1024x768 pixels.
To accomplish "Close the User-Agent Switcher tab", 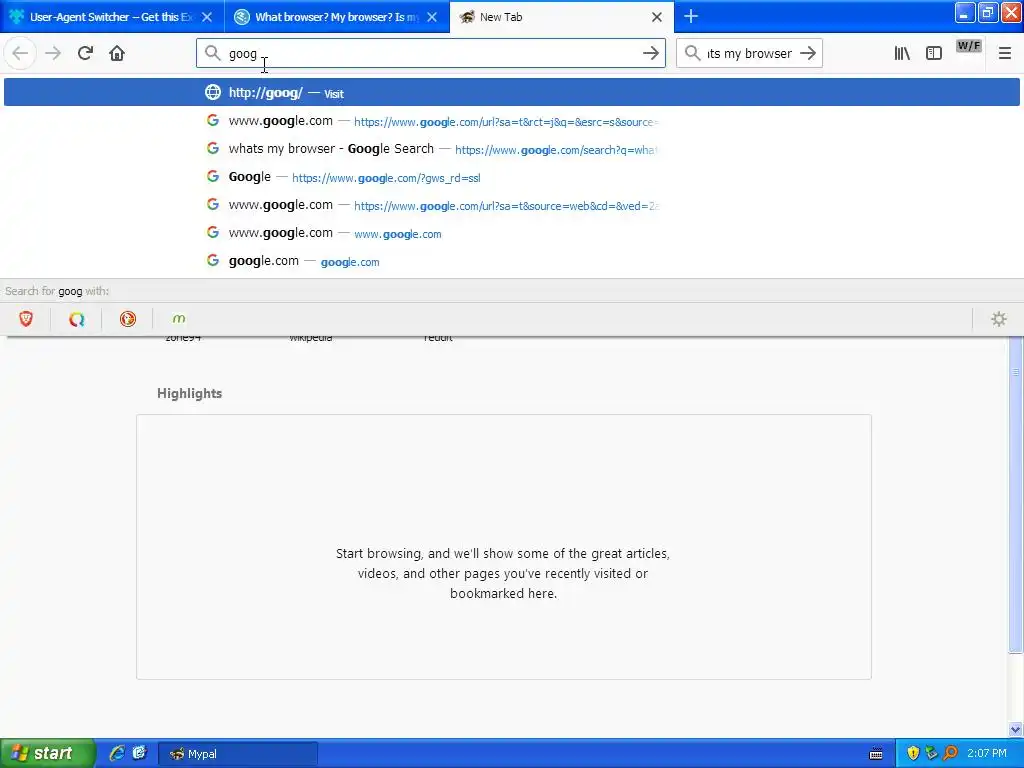I will coord(207,17).
